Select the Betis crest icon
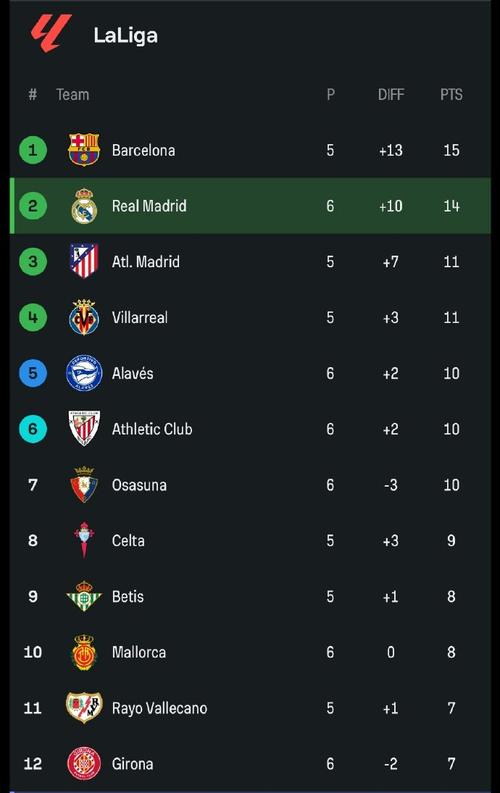Screen dimensions: 500x793 click(x=84, y=596)
